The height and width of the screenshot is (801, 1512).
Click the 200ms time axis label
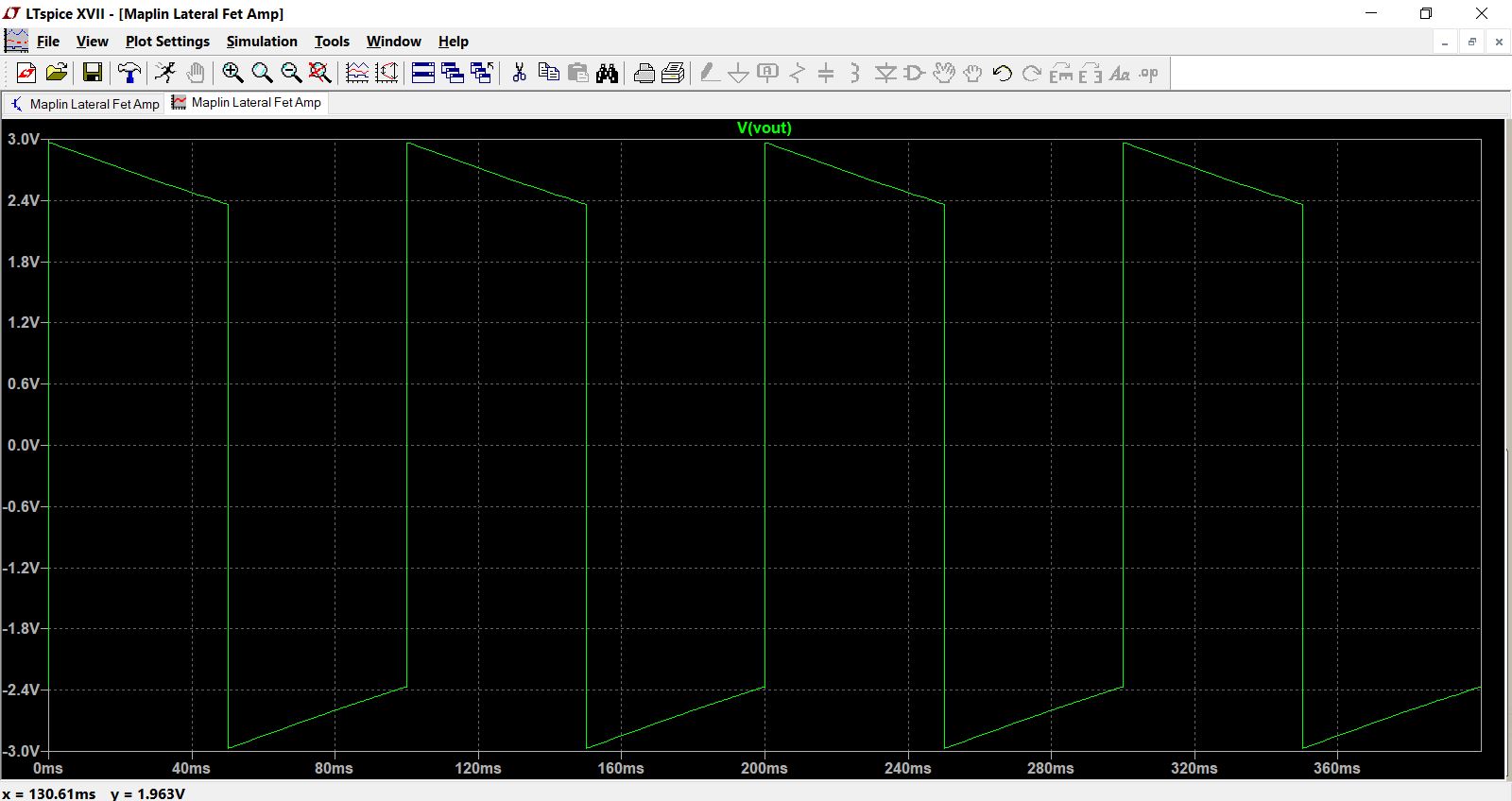point(765,768)
